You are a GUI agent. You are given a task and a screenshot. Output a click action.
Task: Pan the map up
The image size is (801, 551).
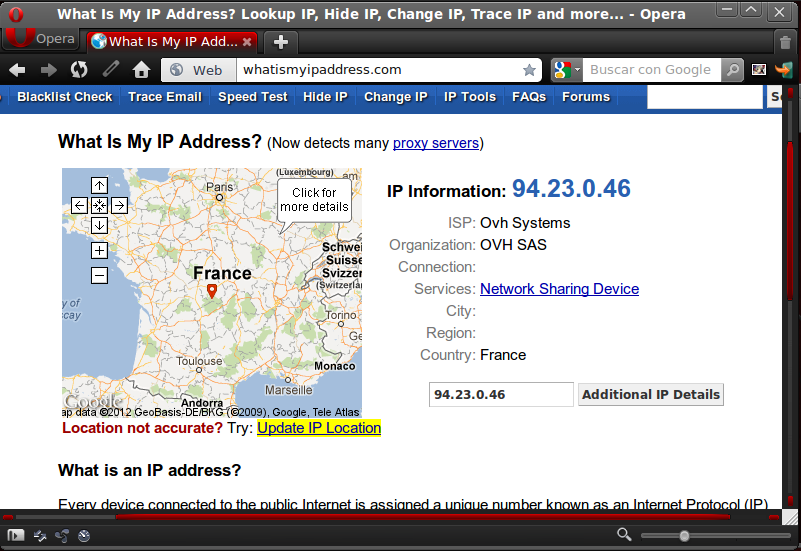tap(99, 185)
